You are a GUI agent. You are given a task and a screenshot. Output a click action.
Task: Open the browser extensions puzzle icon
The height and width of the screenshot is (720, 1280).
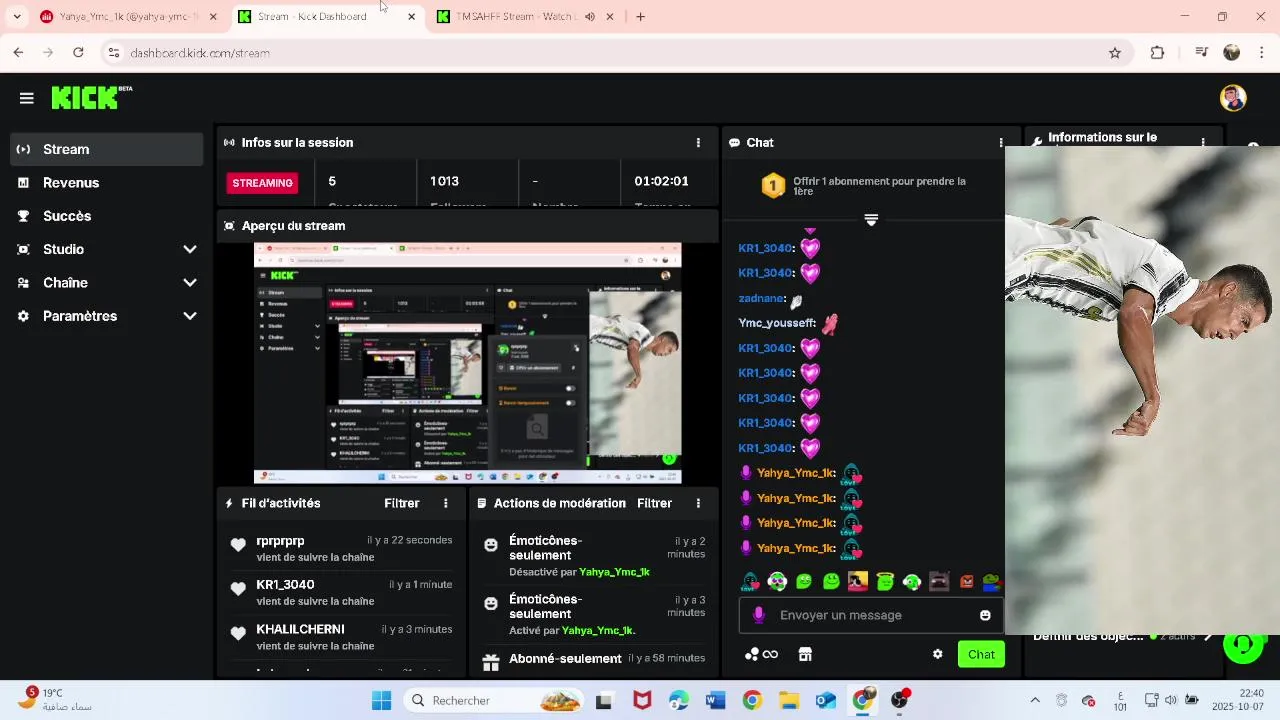point(1157,53)
